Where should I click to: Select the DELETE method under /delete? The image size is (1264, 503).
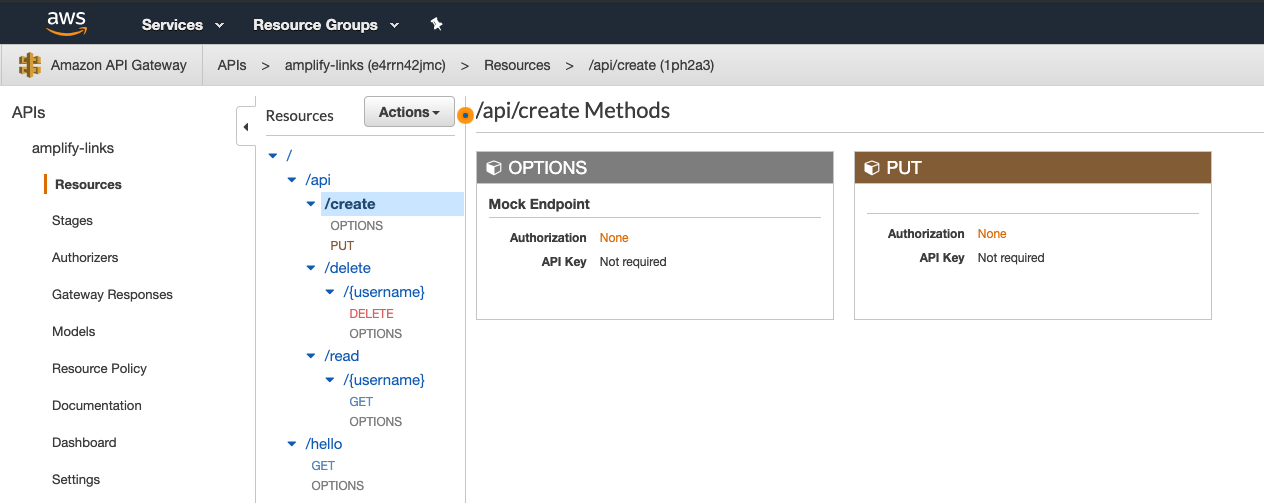[371, 313]
